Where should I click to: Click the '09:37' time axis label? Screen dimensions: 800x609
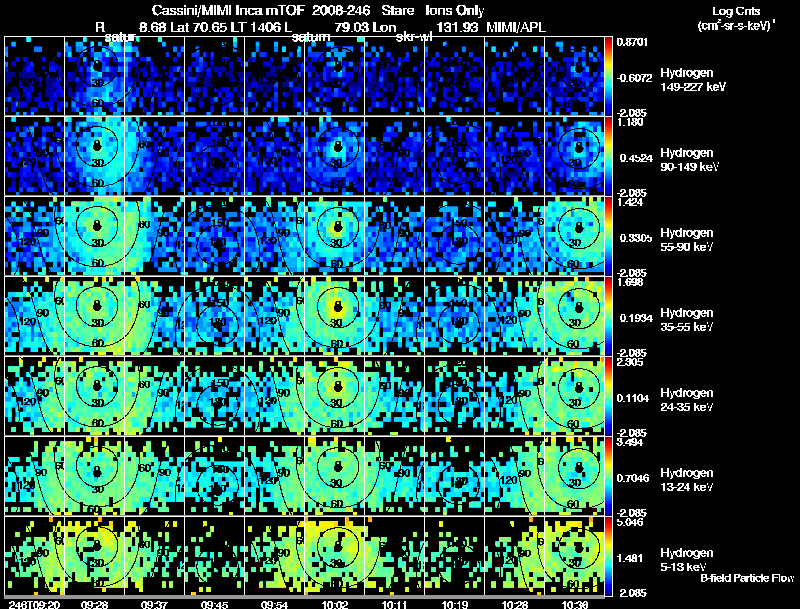[154, 604]
